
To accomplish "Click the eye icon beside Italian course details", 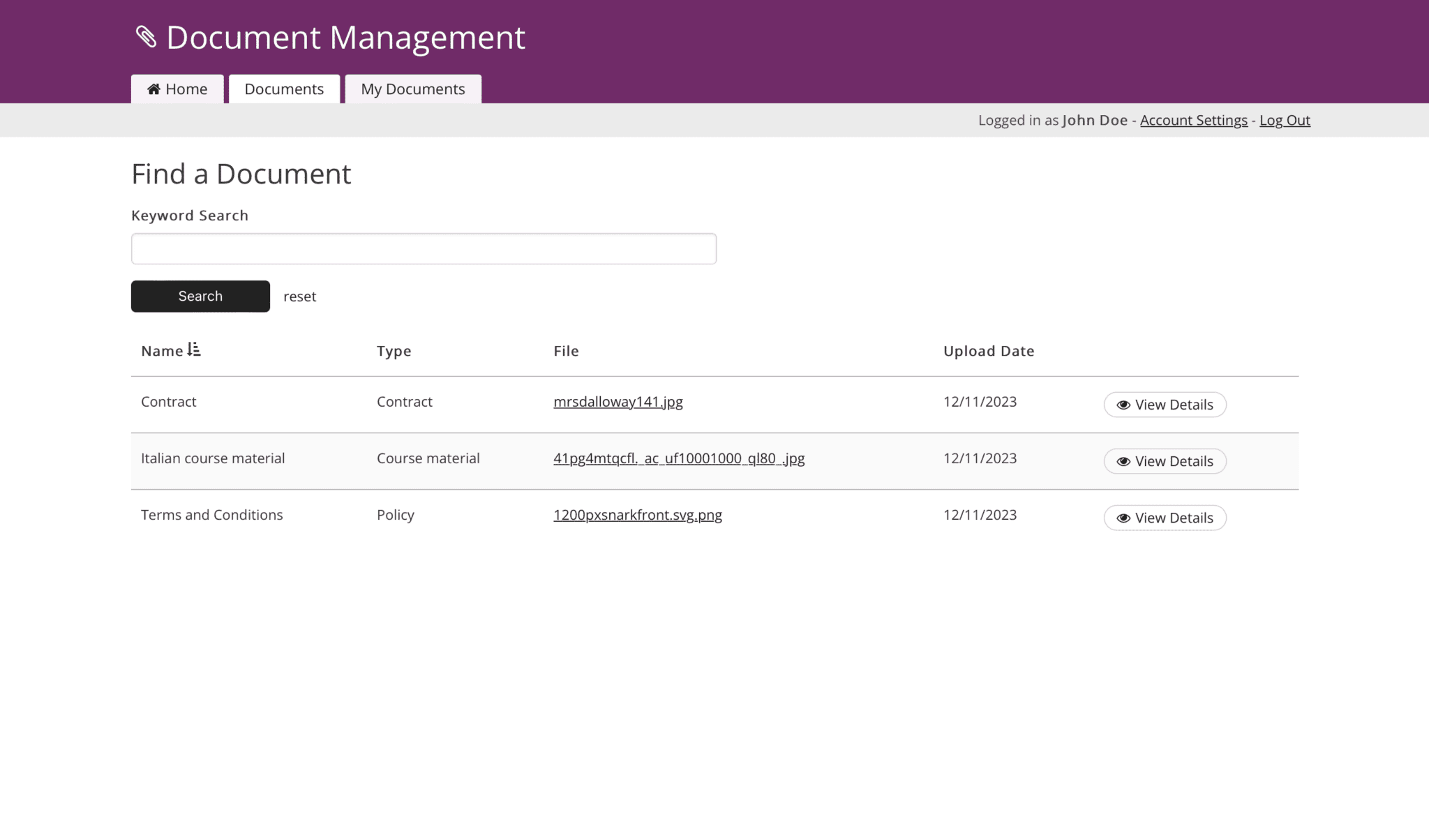I will coord(1123,461).
